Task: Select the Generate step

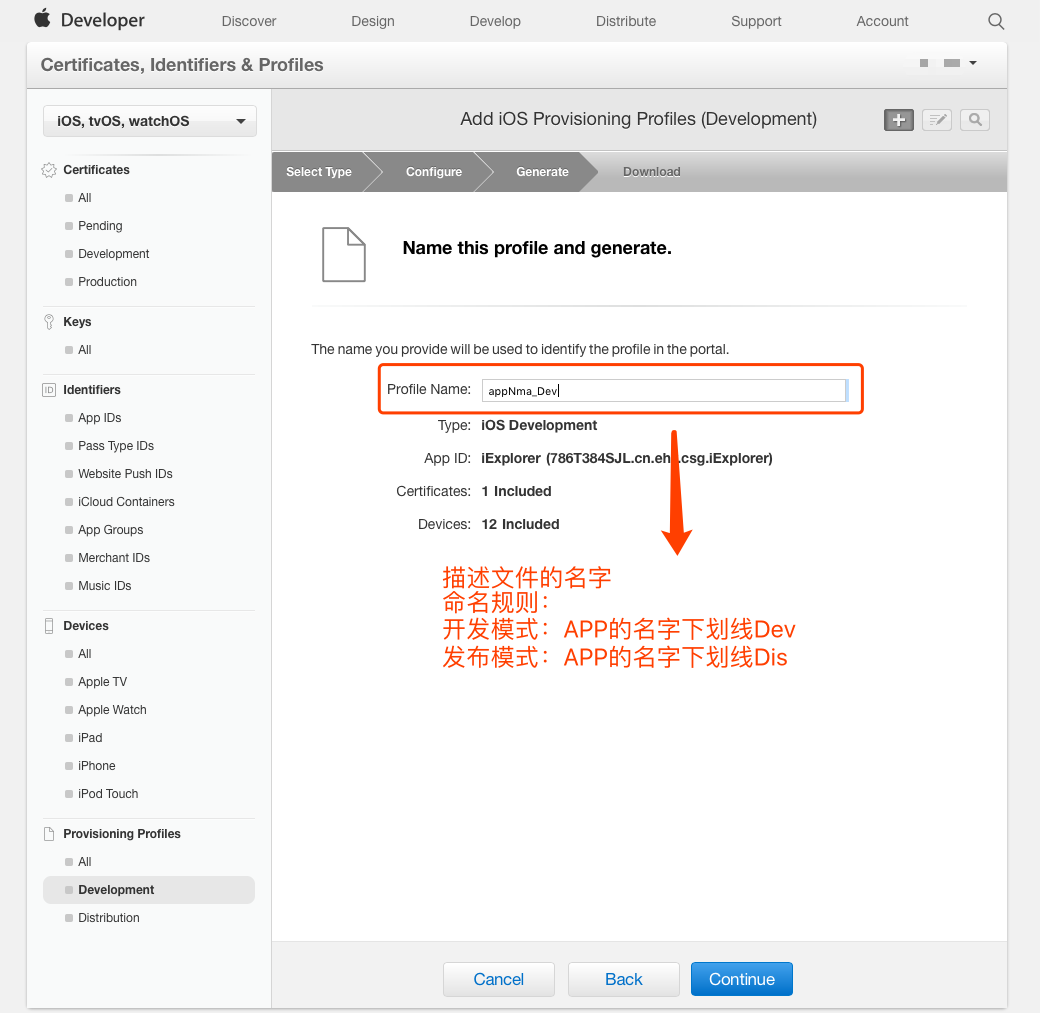Action: (x=542, y=172)
